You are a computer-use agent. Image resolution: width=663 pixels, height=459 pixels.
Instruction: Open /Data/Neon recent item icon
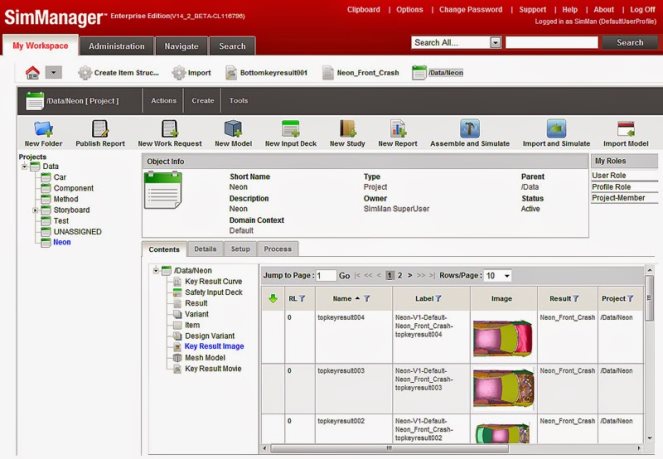[419, 73]
